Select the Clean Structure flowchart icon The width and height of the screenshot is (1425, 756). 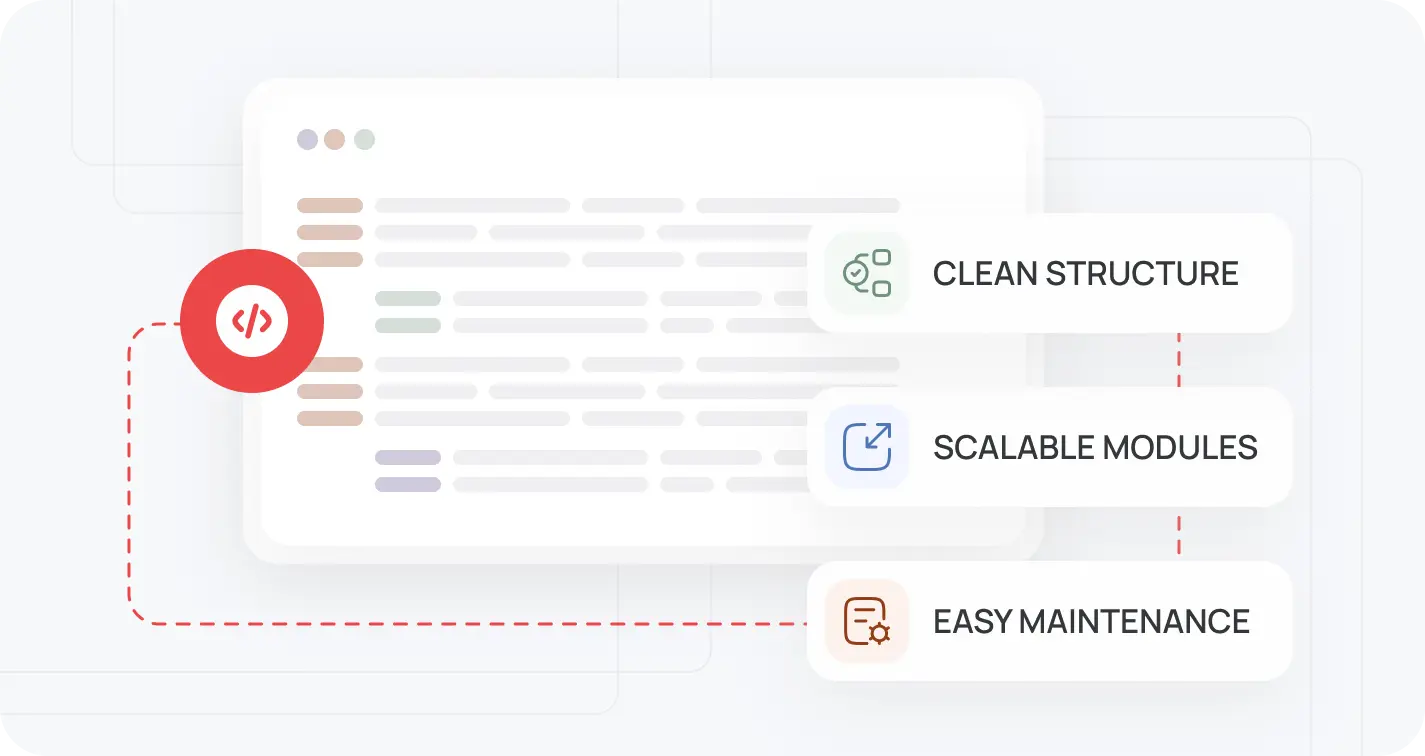tap(866, 273)
